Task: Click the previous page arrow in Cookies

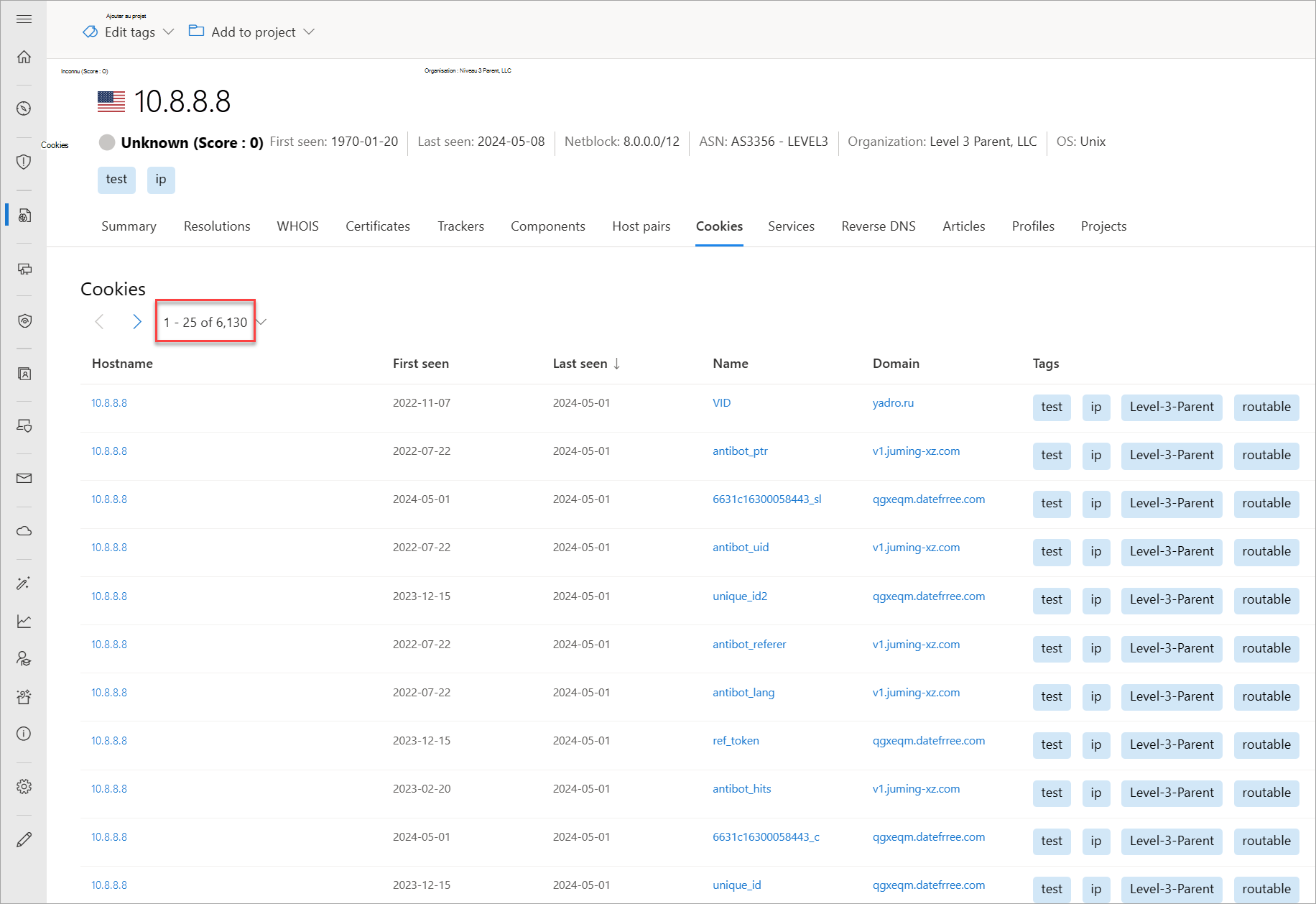Action: click(x=99, y=322)
